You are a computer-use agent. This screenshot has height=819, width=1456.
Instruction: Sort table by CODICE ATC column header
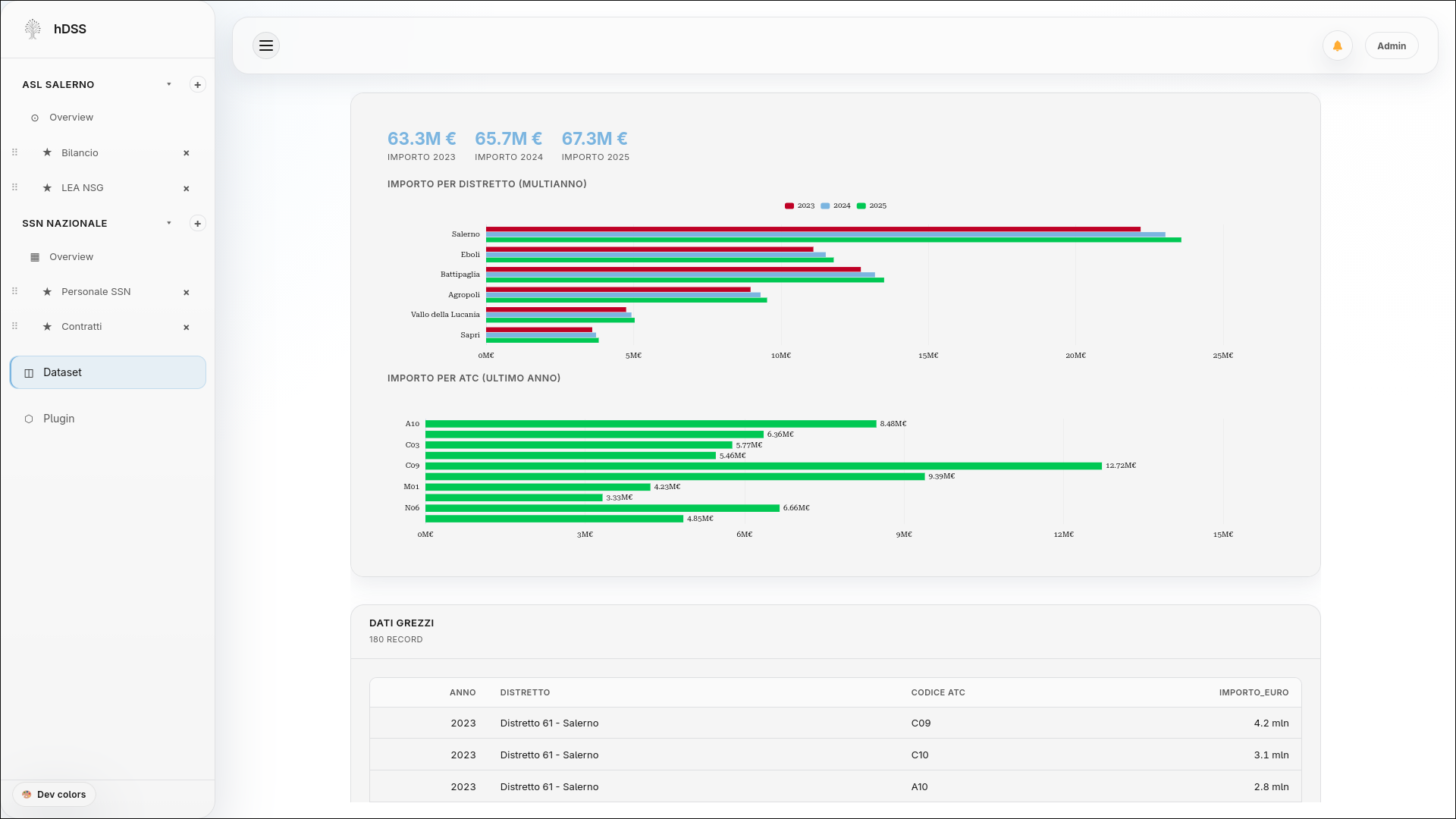point(938,692)
